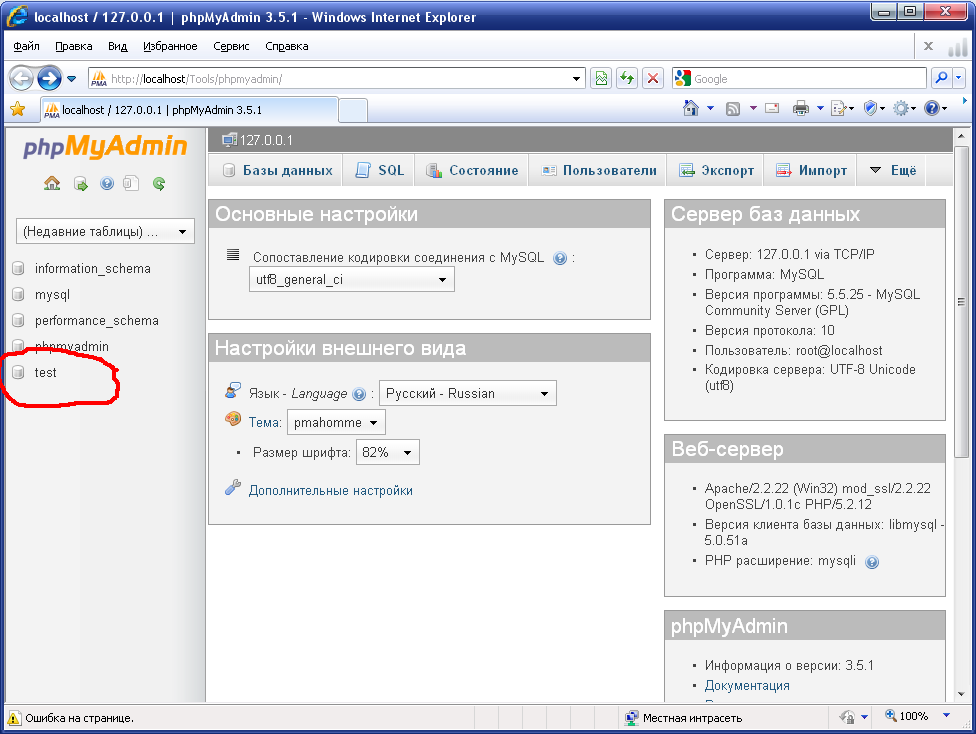Viewport: 976px width, 734px height.
Task: Click the IE Help question mark icon
Action: tap(931, 108)
